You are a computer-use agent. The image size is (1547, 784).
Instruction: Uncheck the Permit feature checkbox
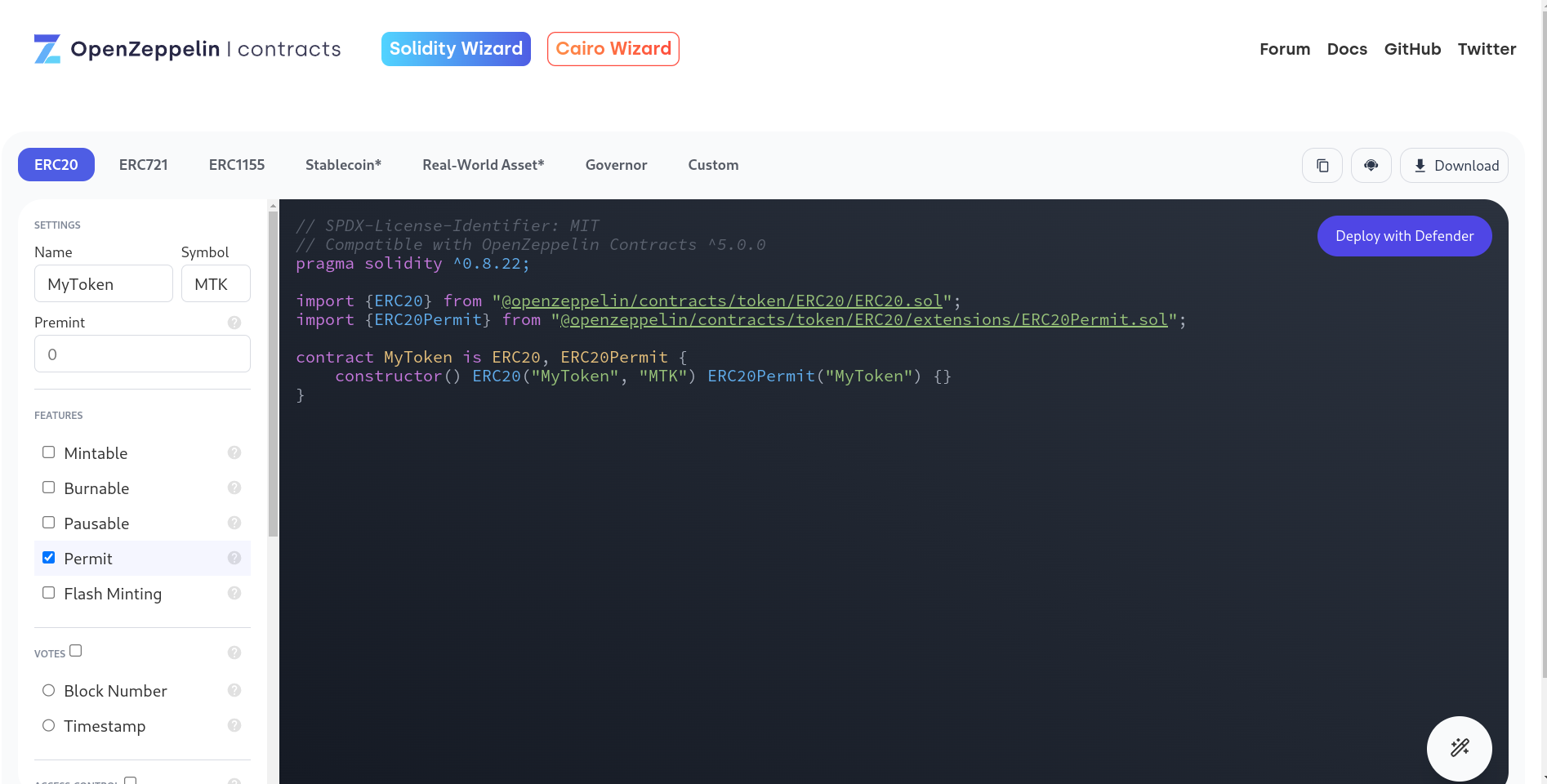tap(49, 558)
